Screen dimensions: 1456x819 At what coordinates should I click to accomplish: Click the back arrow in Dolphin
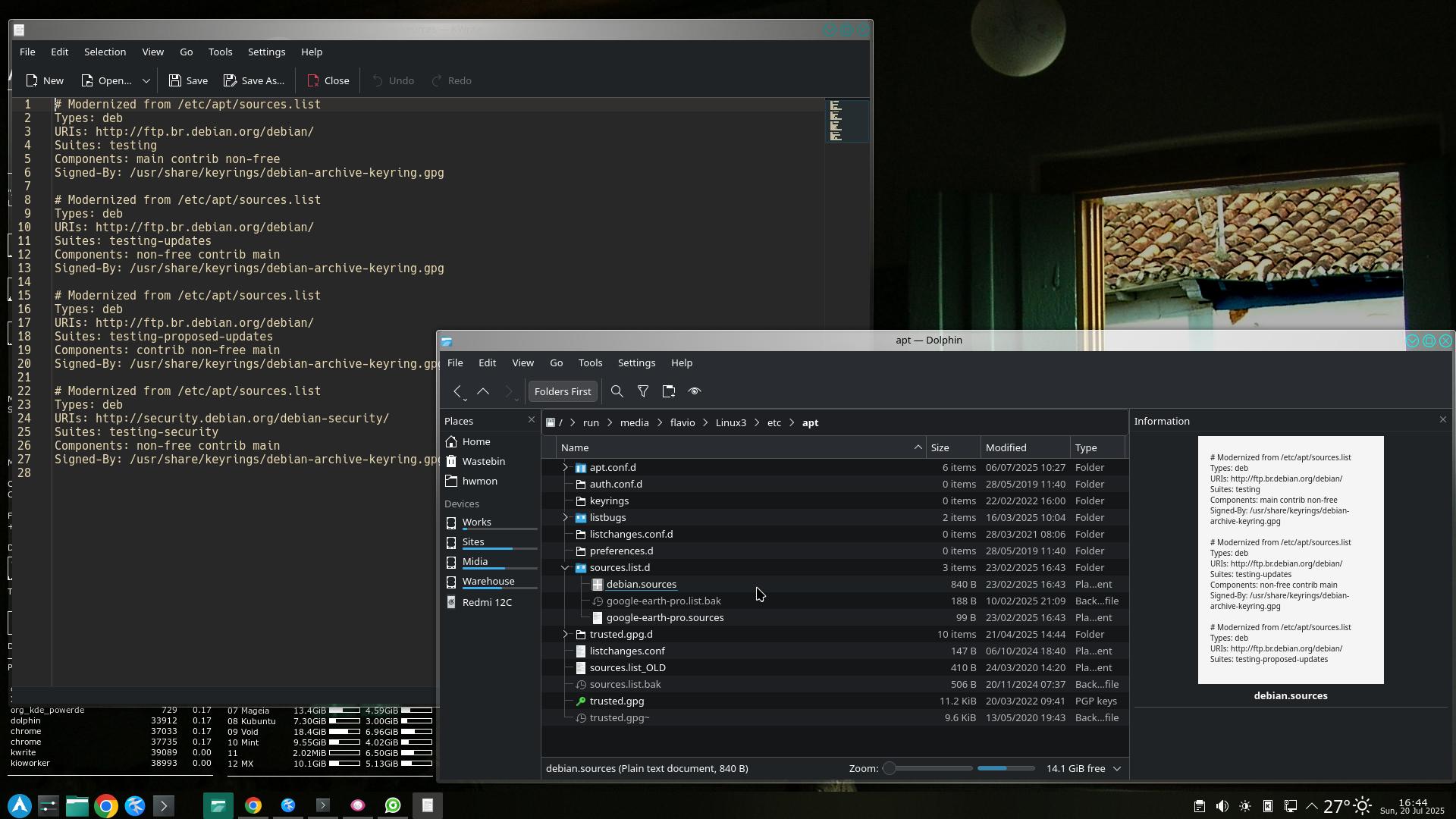(457, 391)
